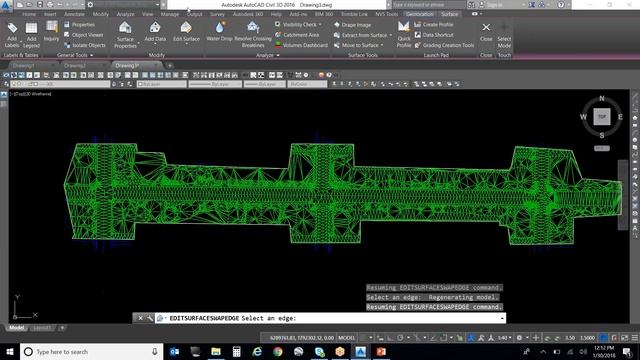Screen dimensions: 640x360
Task: Click the Plot printer icon in quick access toolbar
Action: click(50, 4)
